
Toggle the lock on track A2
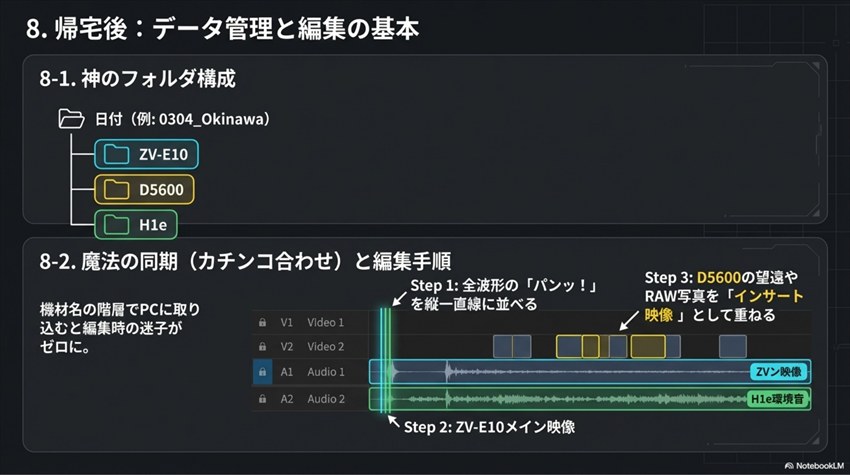pyautogui.click(x=262, y=399)
